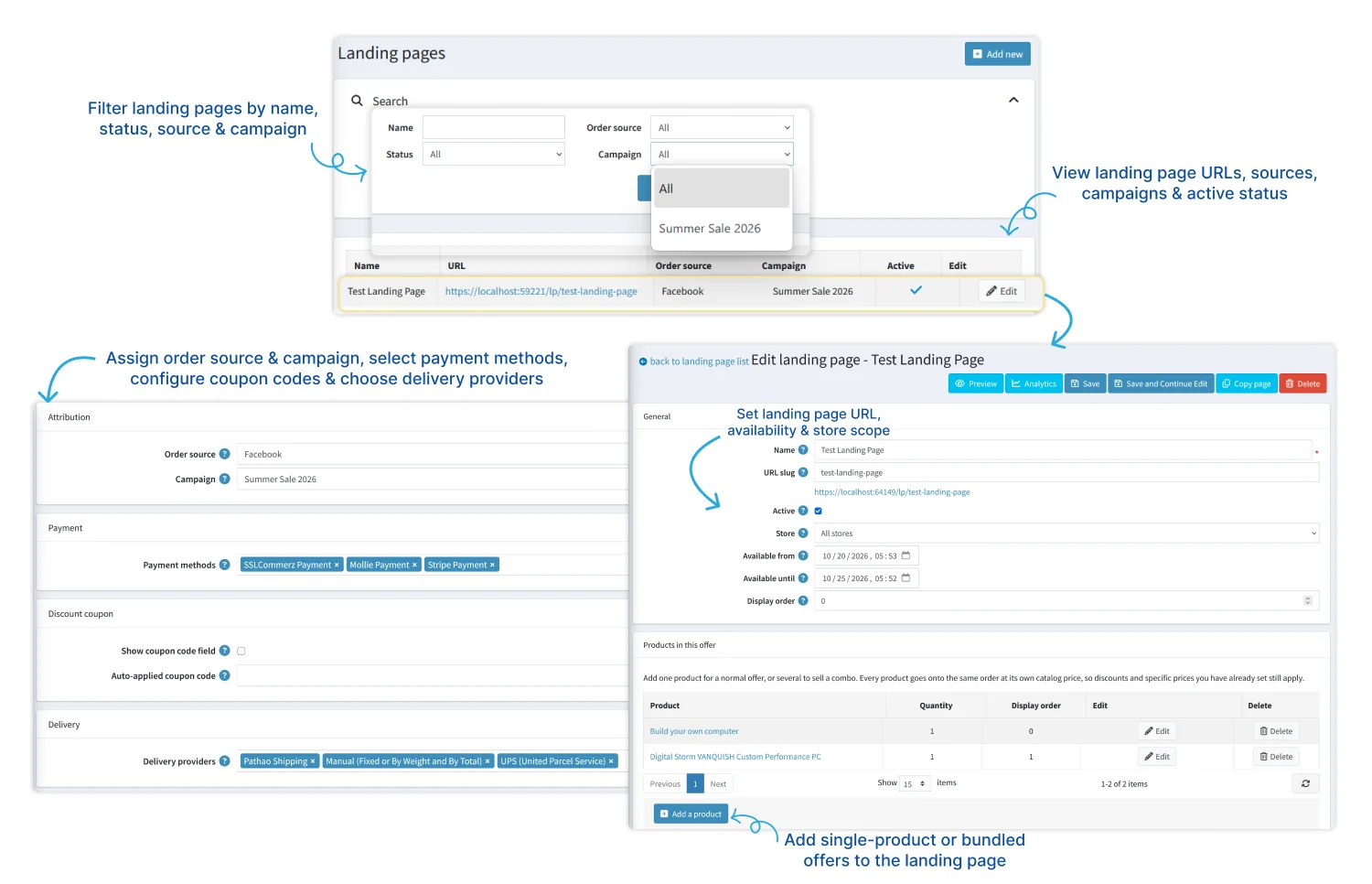1372x884 pixels.
Task: Open calendar picker for Available from
Action: (x=906, y=555)
